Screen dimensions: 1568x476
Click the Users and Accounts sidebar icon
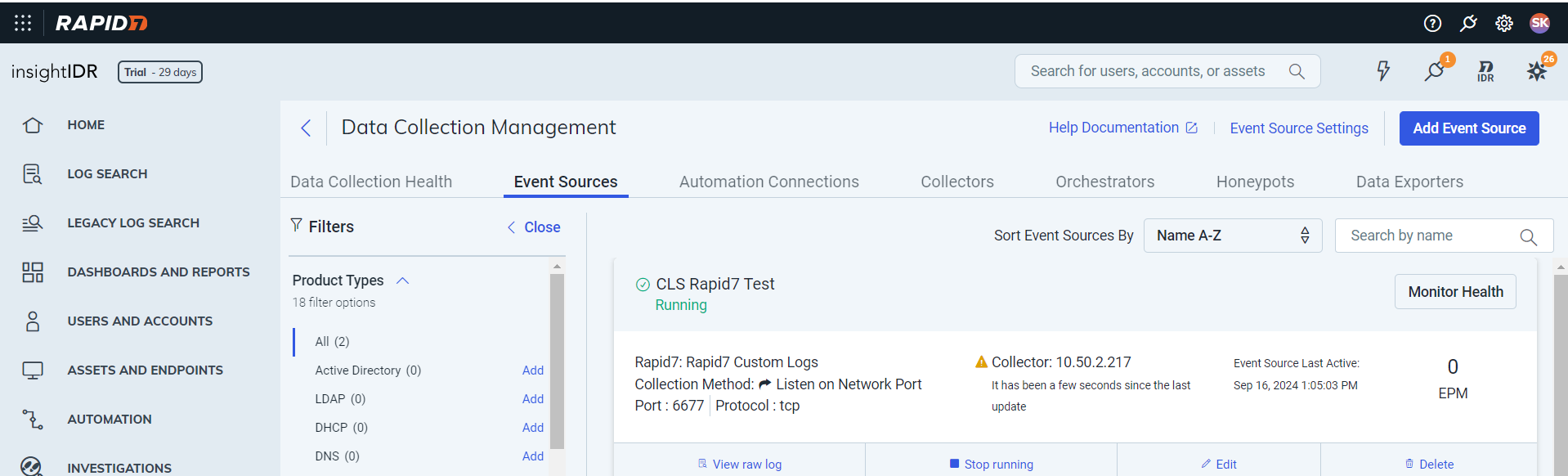pyautogui.click(x=33, y=321)
